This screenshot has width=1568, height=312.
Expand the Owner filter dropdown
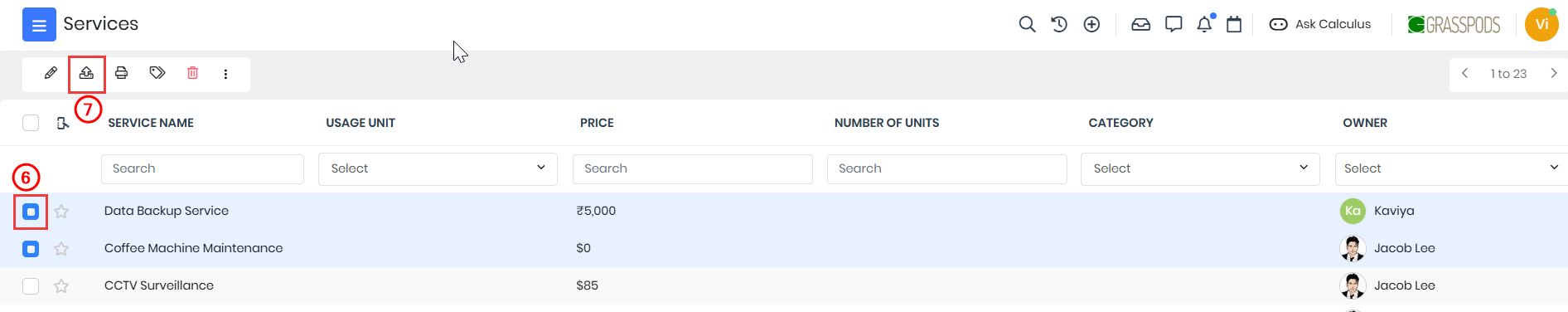coord(1451,168)
